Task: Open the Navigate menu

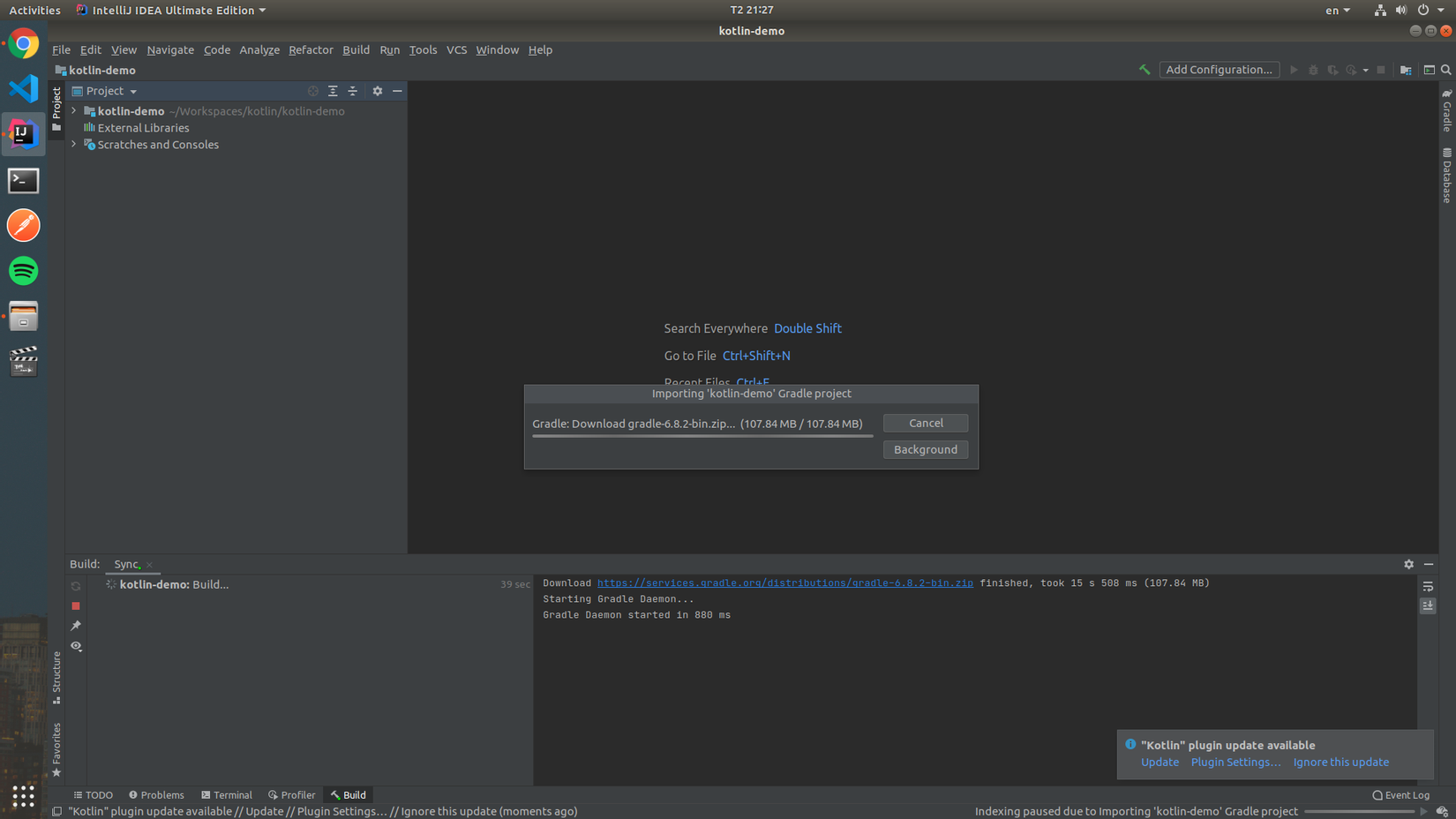Action: [170, 50]
